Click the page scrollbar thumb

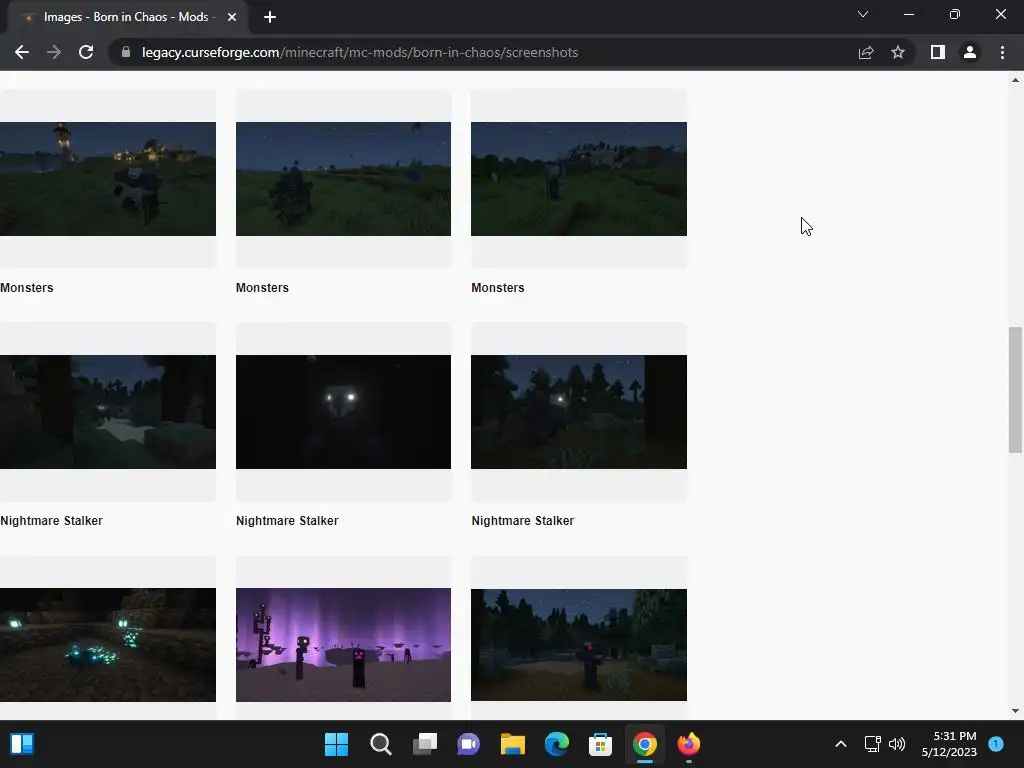pyautogui.click(x=1015, y=390)
